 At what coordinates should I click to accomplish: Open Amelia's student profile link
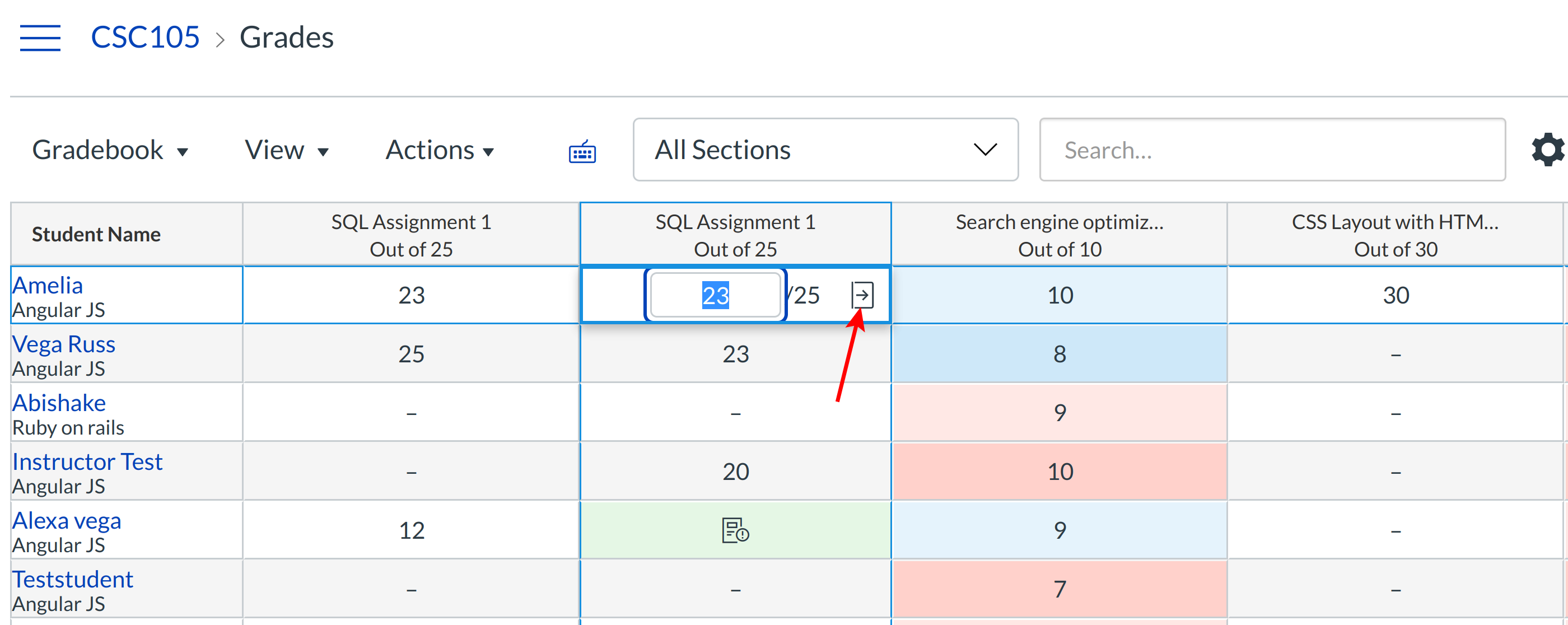point(48,285)
